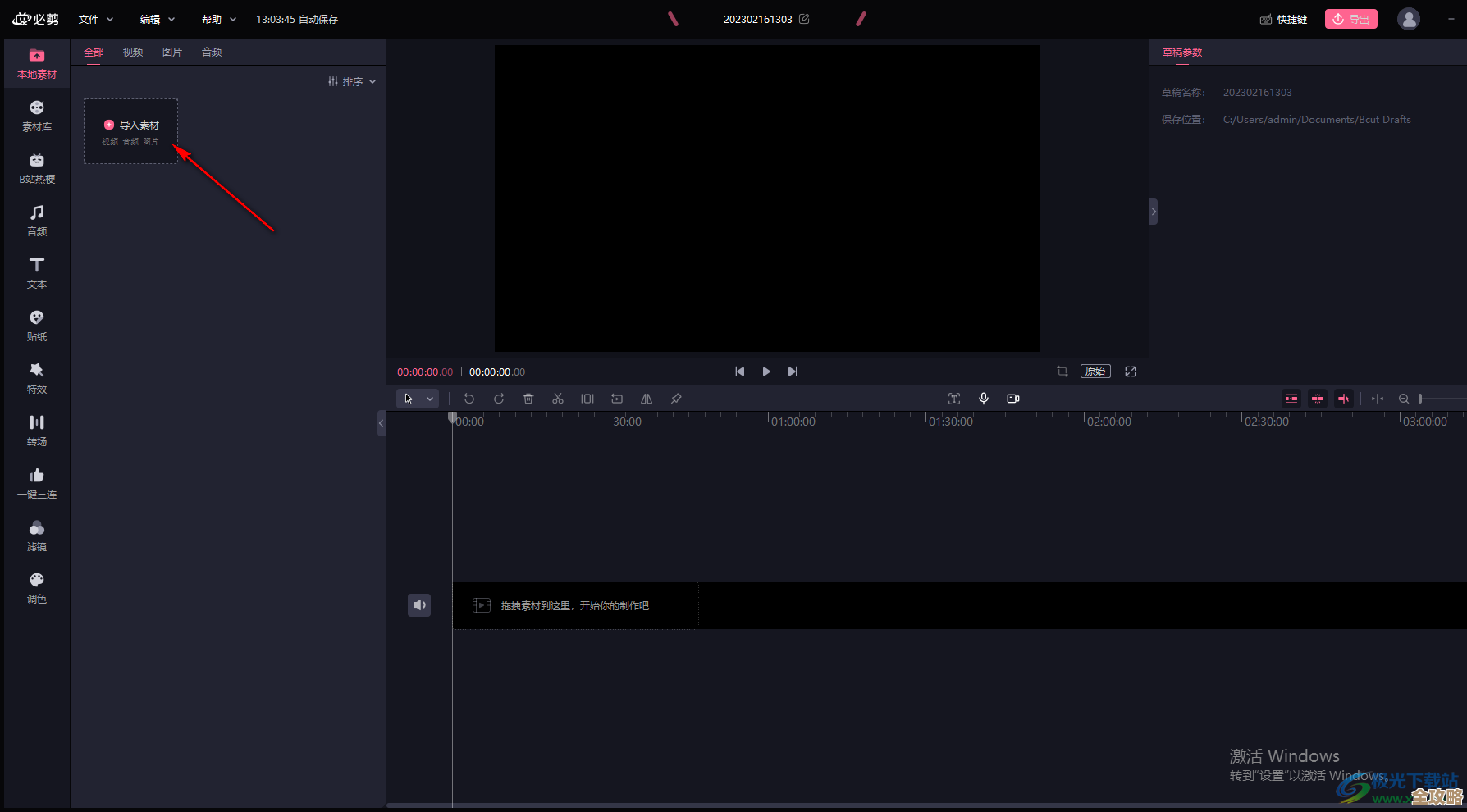Select the 贴纸 sticker tool

click(x=37, y=326)
